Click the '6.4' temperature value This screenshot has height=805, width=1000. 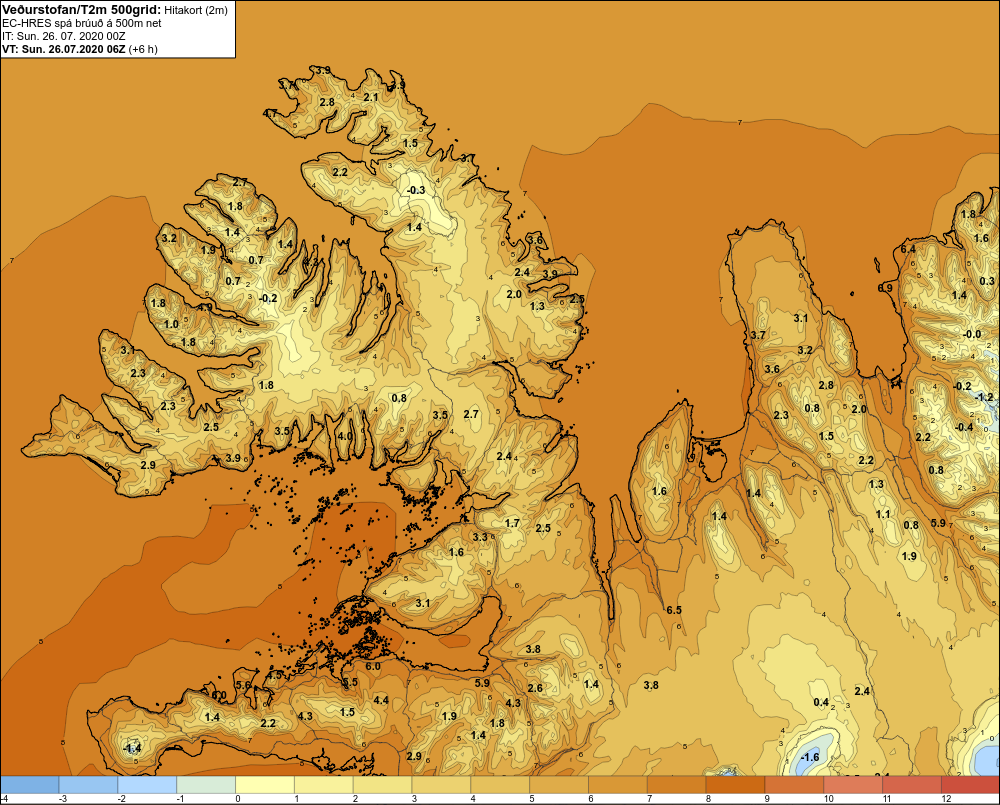pyautogui.click(x=908, y=249)
